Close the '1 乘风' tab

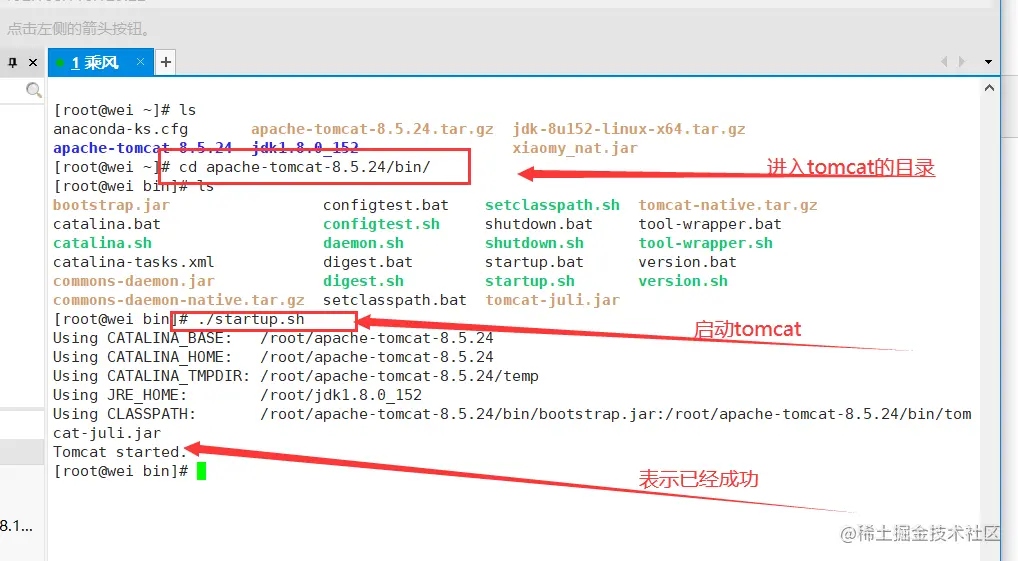(x=140, y=62)
